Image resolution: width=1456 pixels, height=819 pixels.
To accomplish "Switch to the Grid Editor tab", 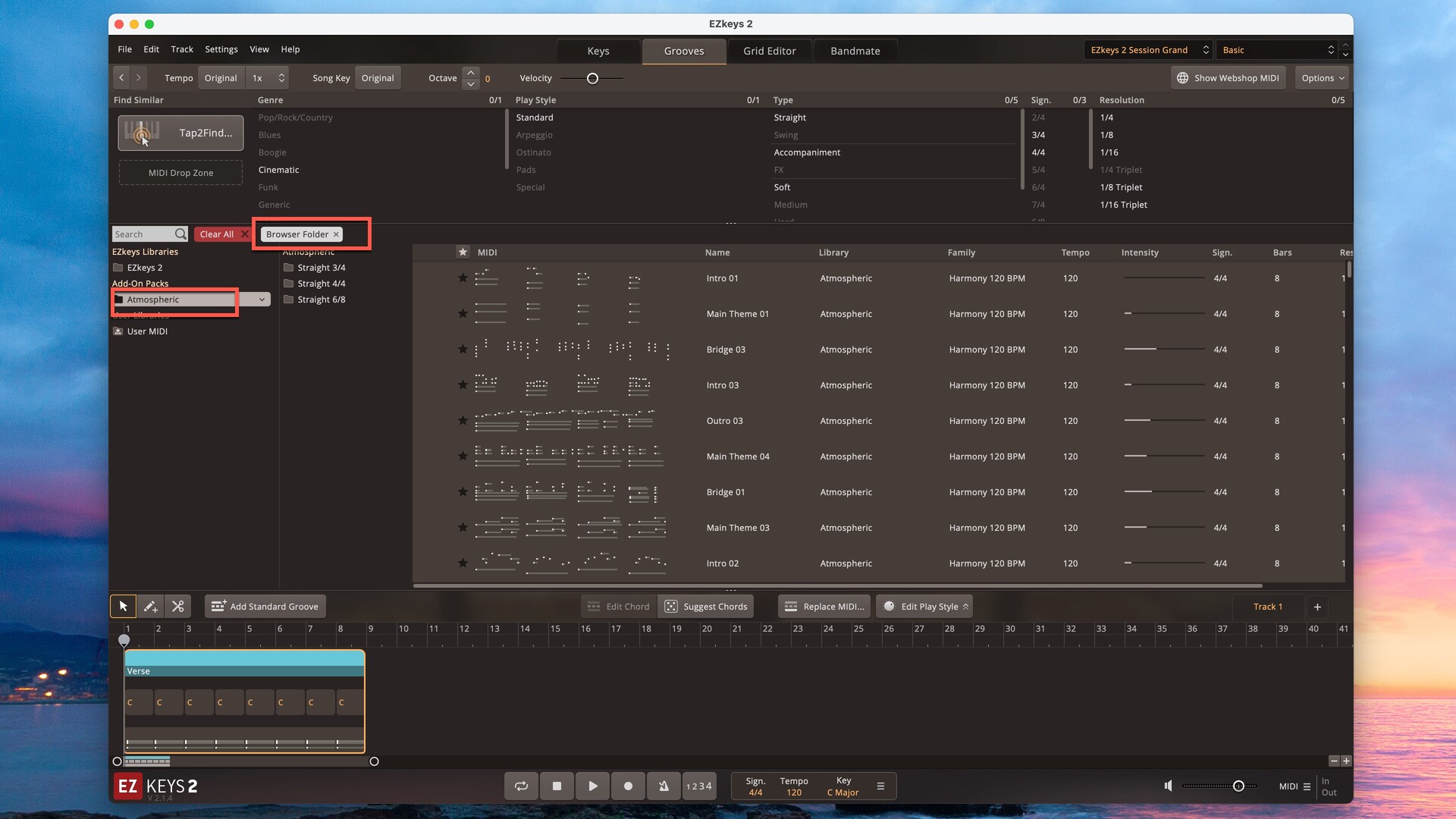I will [769, 51].
